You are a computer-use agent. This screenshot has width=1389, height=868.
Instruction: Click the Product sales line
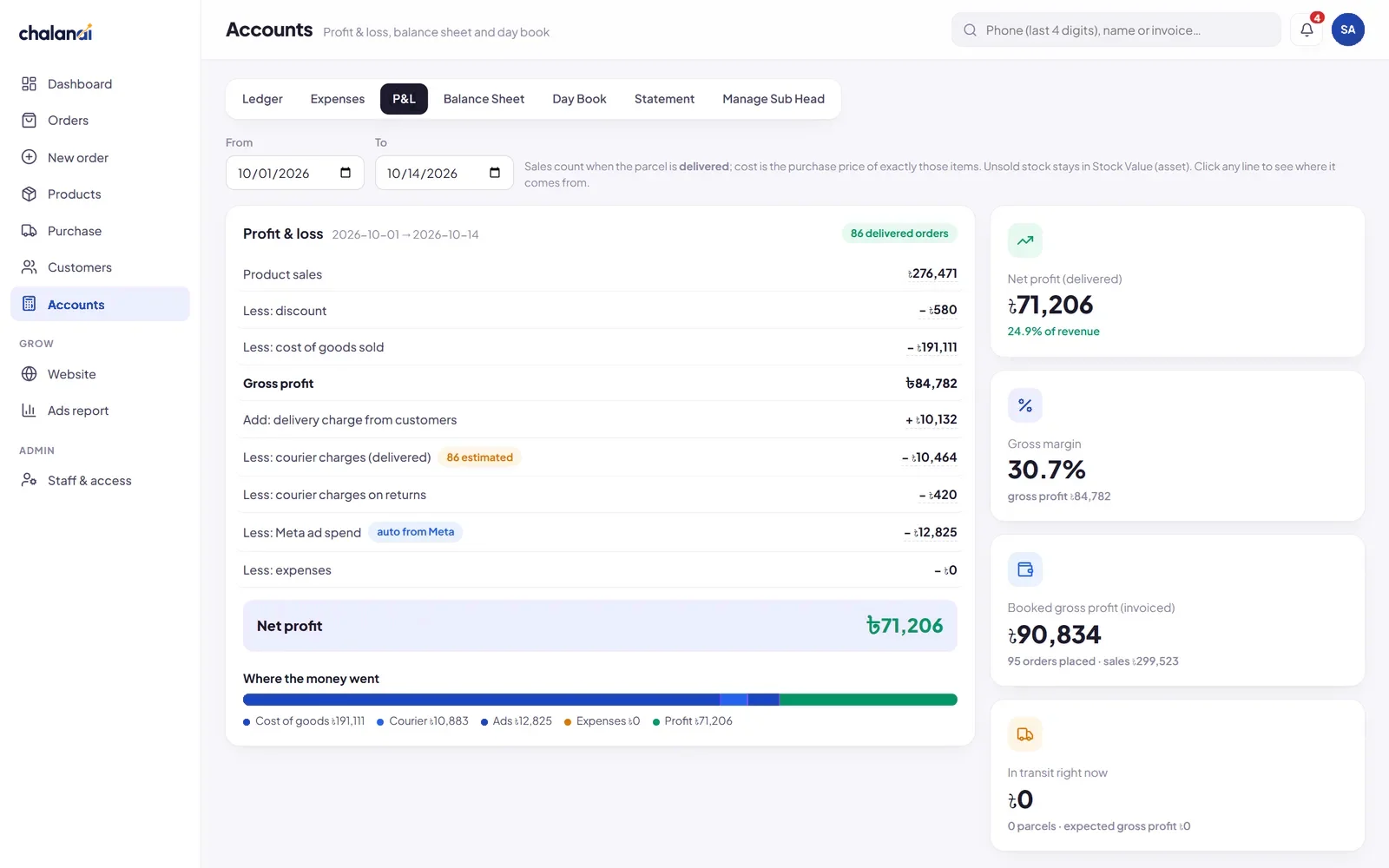(x=600, y=274)
